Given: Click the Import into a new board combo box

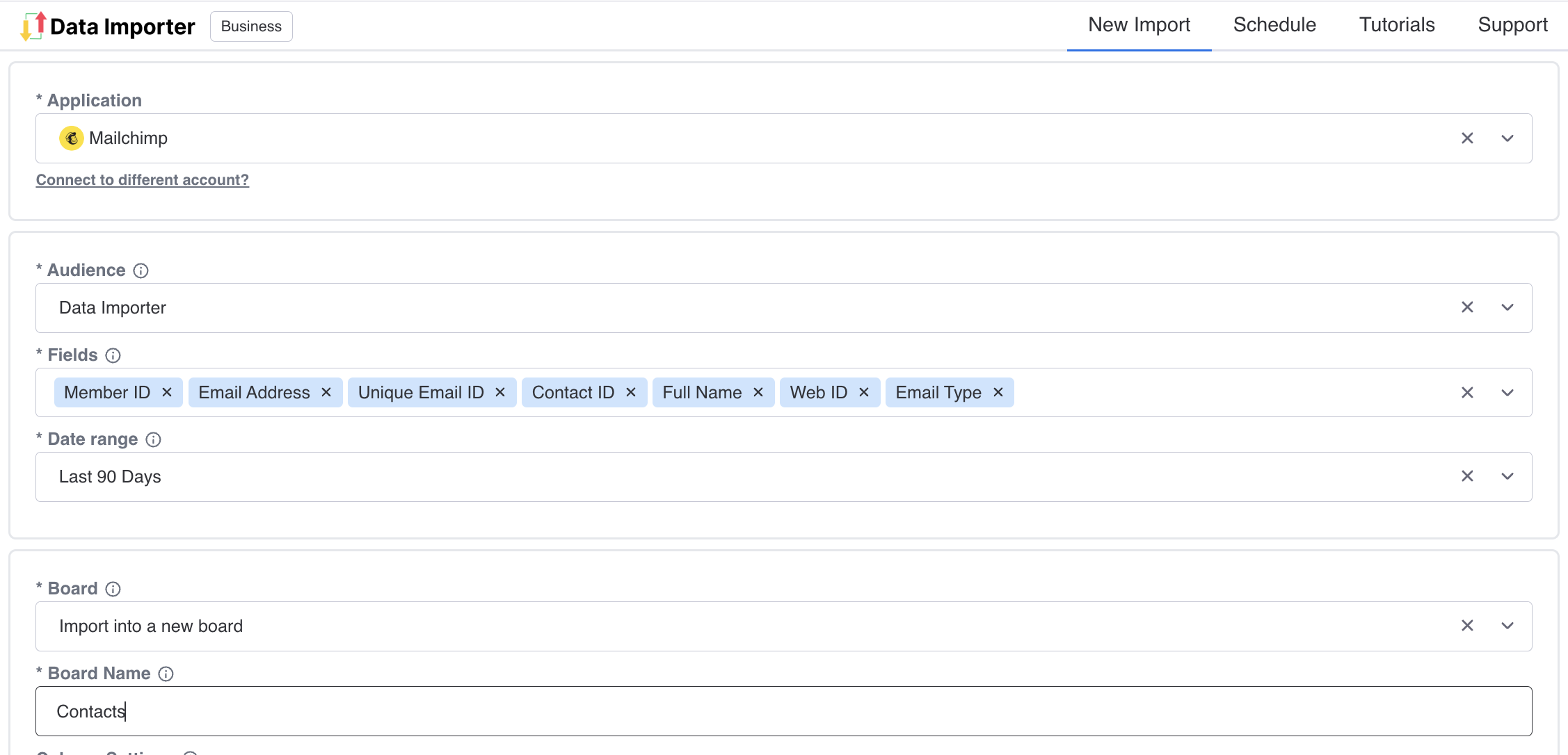Looking at the screenshot, I should (x=784, y=626).
